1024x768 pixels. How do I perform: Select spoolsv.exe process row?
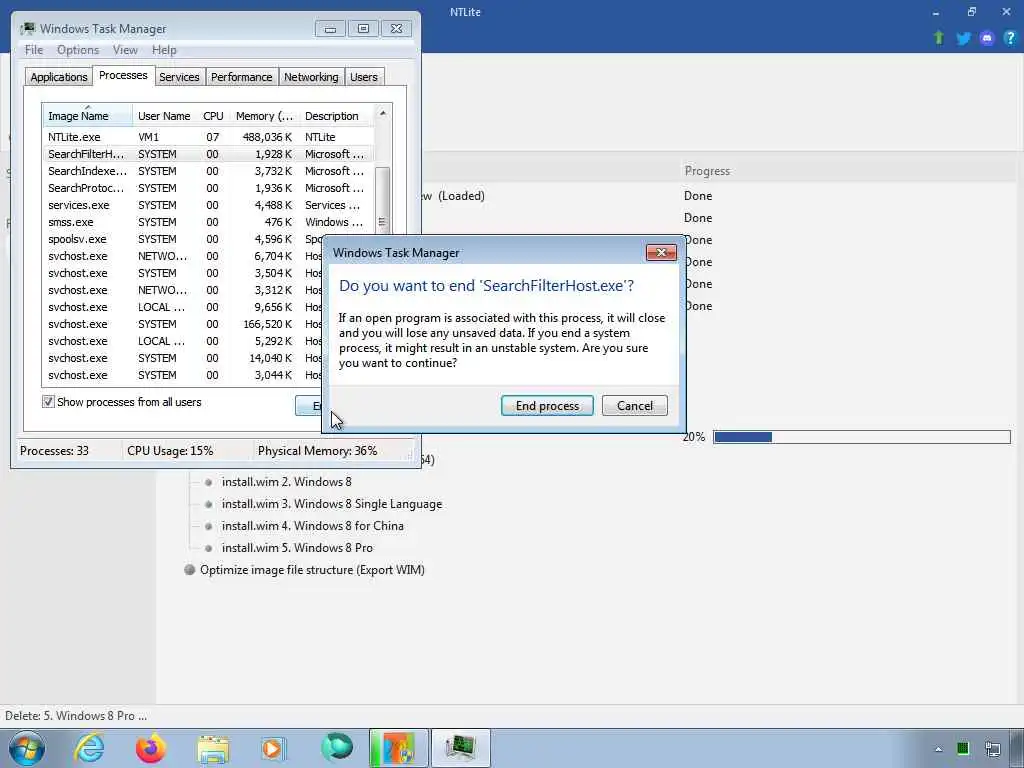point(183,239)
